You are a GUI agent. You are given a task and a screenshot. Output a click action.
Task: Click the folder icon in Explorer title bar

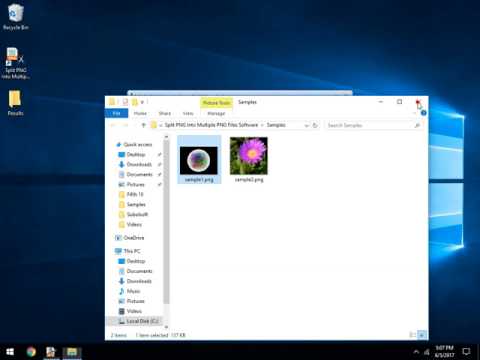pyautogui.click(x=112, y=102)
